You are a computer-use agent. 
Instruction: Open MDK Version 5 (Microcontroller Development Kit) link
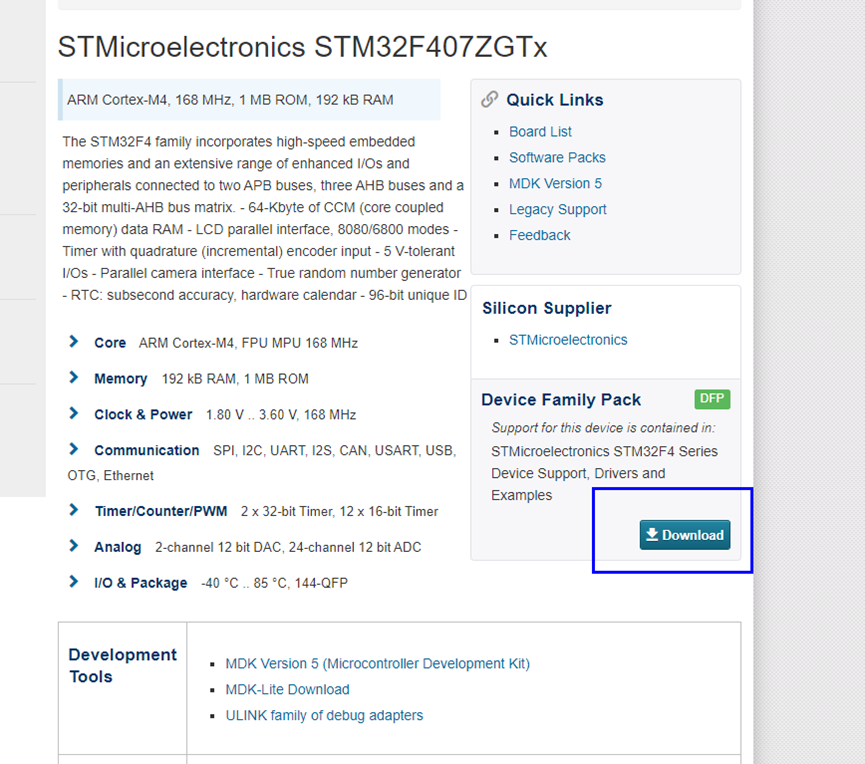click(x=377, y=664)
